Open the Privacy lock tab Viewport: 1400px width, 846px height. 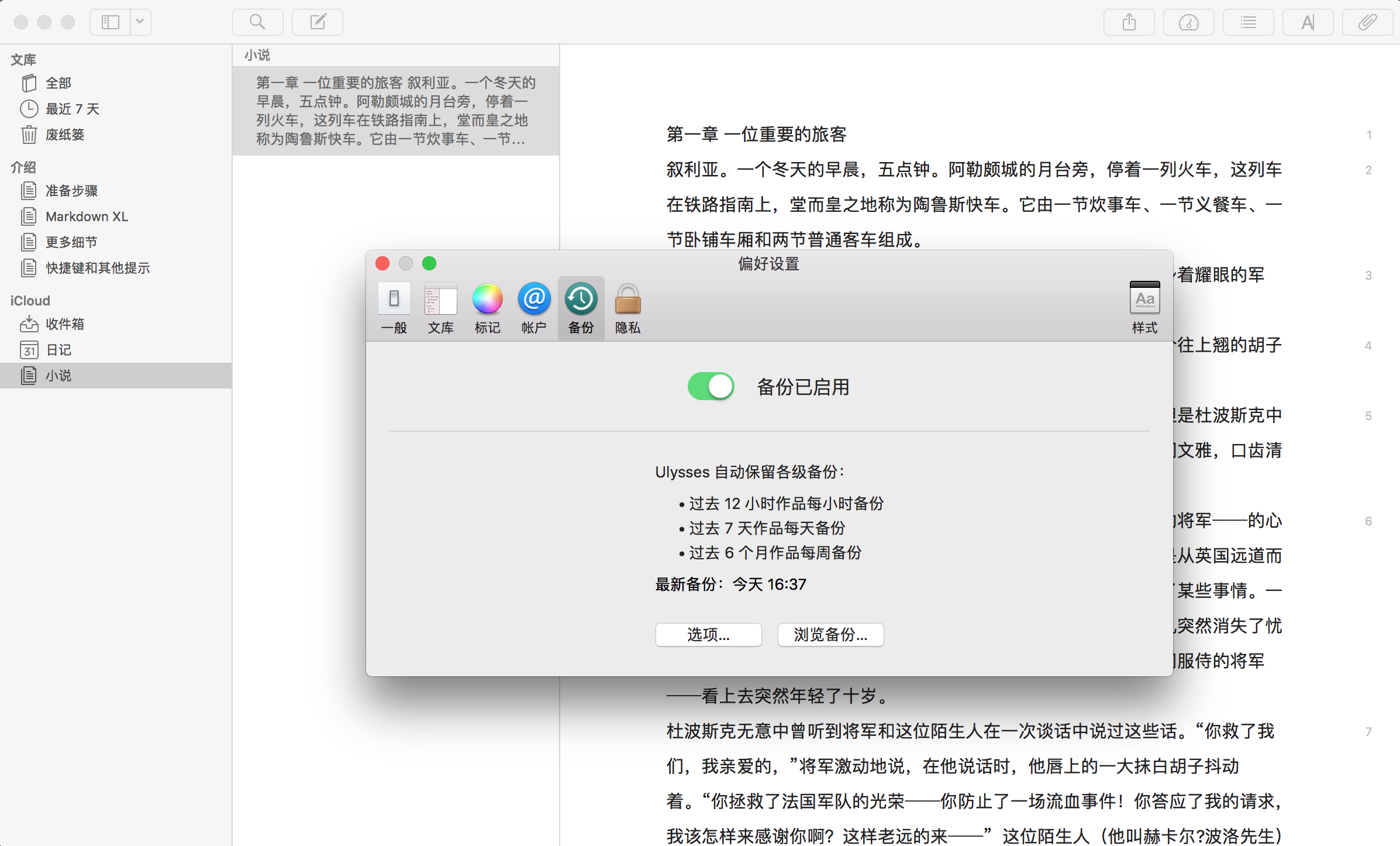(628, 308)
